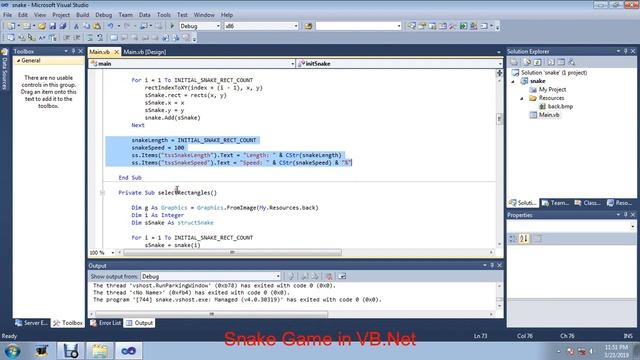The image size is (640, 360).
Task: Click the Properties icon in Solution Explorer toolbar
Action: coord(514,62)
